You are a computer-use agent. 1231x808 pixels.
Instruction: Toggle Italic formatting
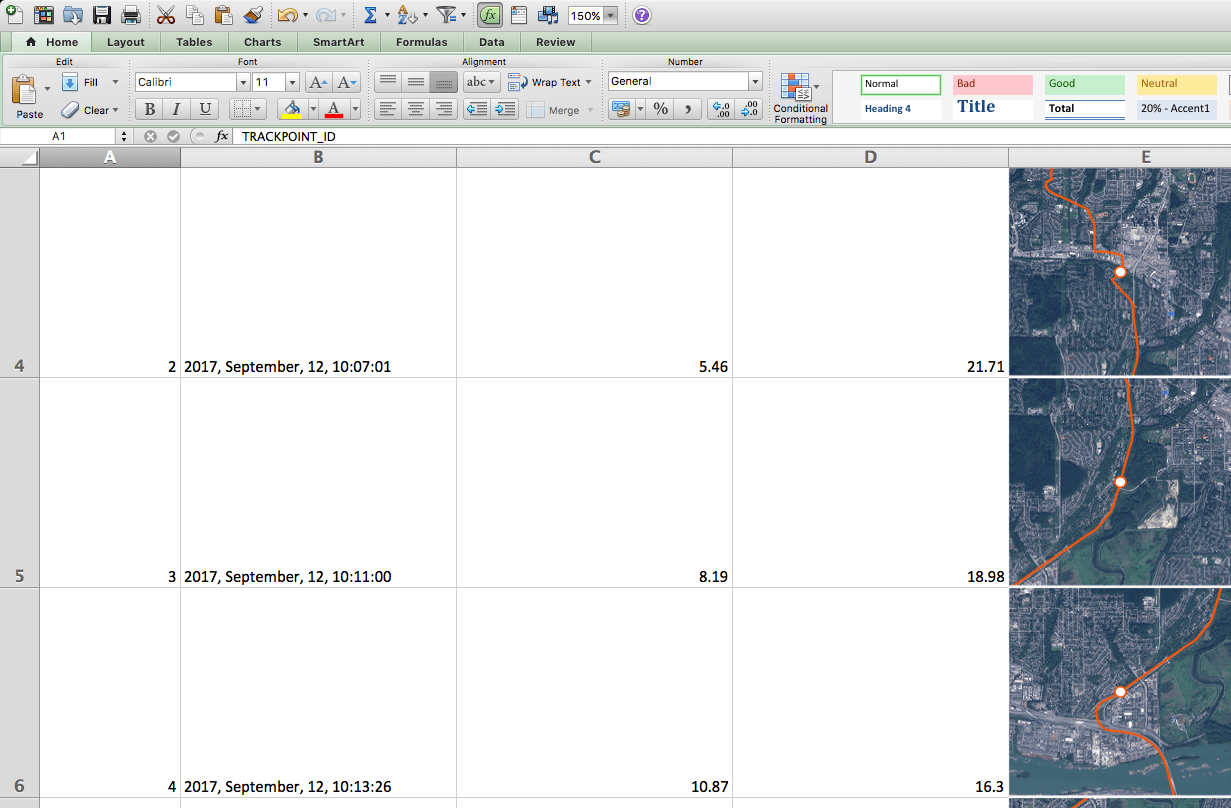click(x=177, y=110)
